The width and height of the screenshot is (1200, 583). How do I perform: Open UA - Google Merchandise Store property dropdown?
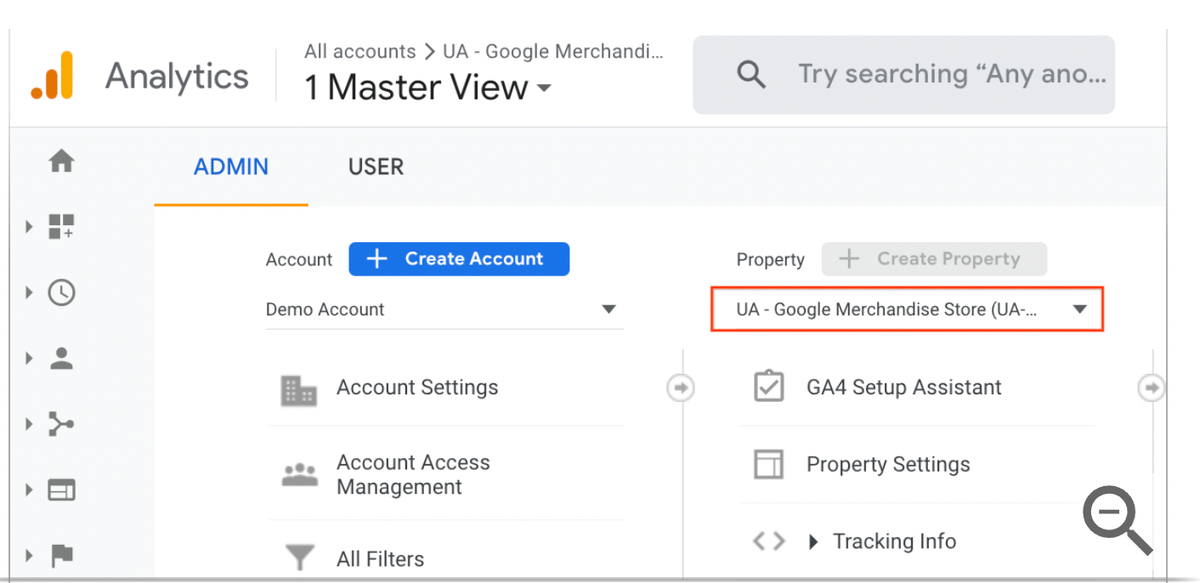tap(907, 310)
